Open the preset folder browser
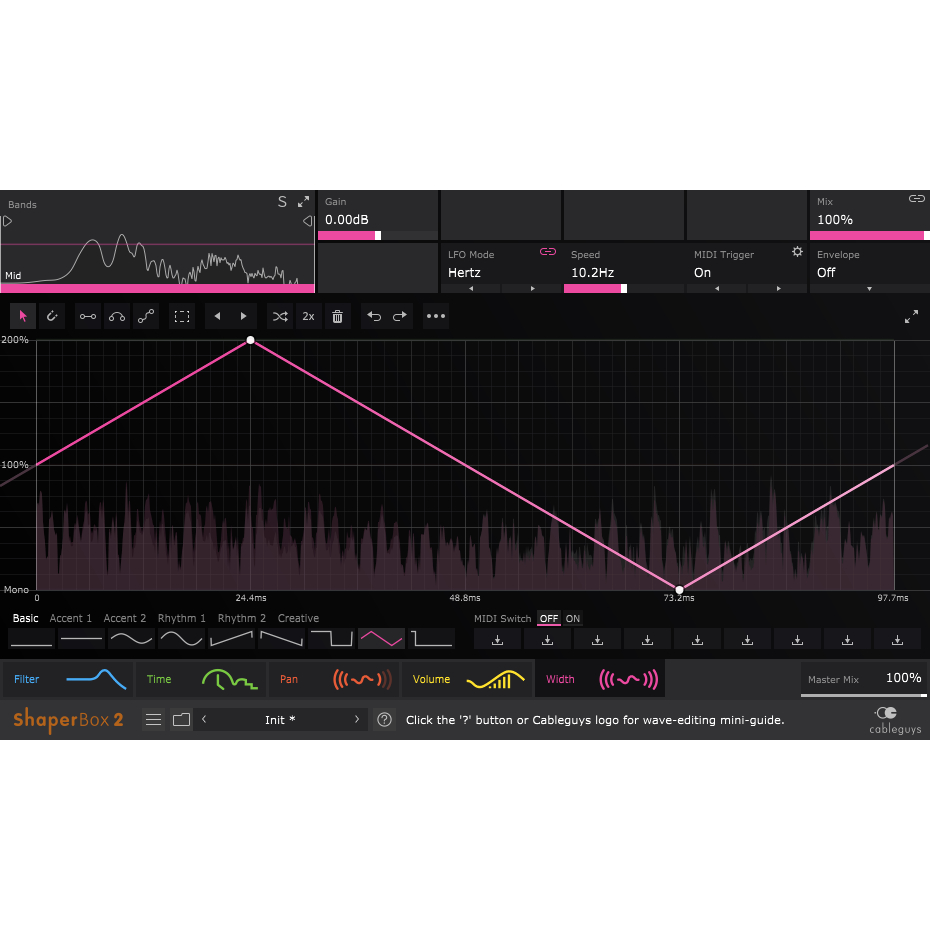The height and width of the screenshot is (930, 930). point(181,719)
